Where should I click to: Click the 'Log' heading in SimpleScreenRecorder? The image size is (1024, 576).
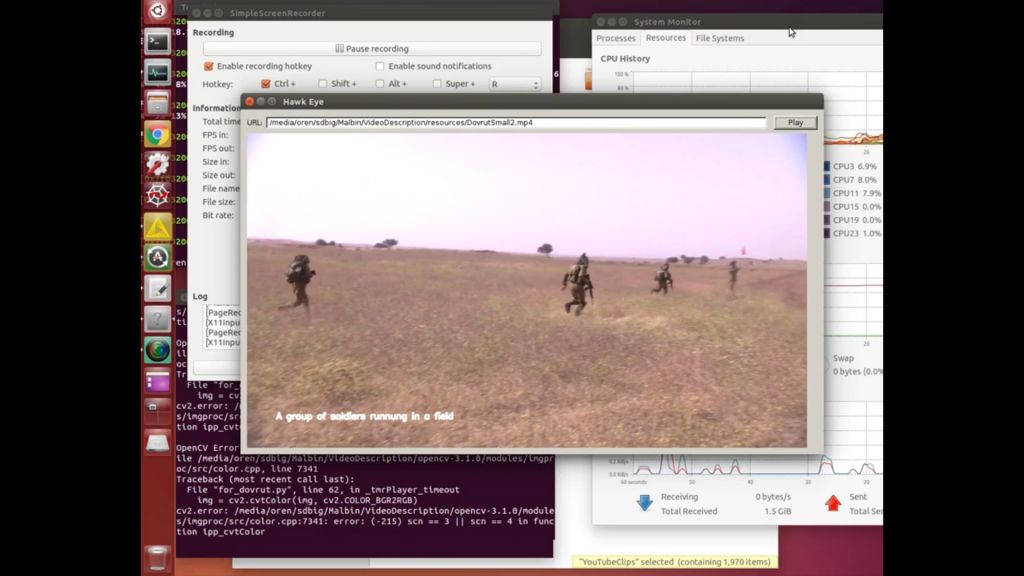coord(200,296)
